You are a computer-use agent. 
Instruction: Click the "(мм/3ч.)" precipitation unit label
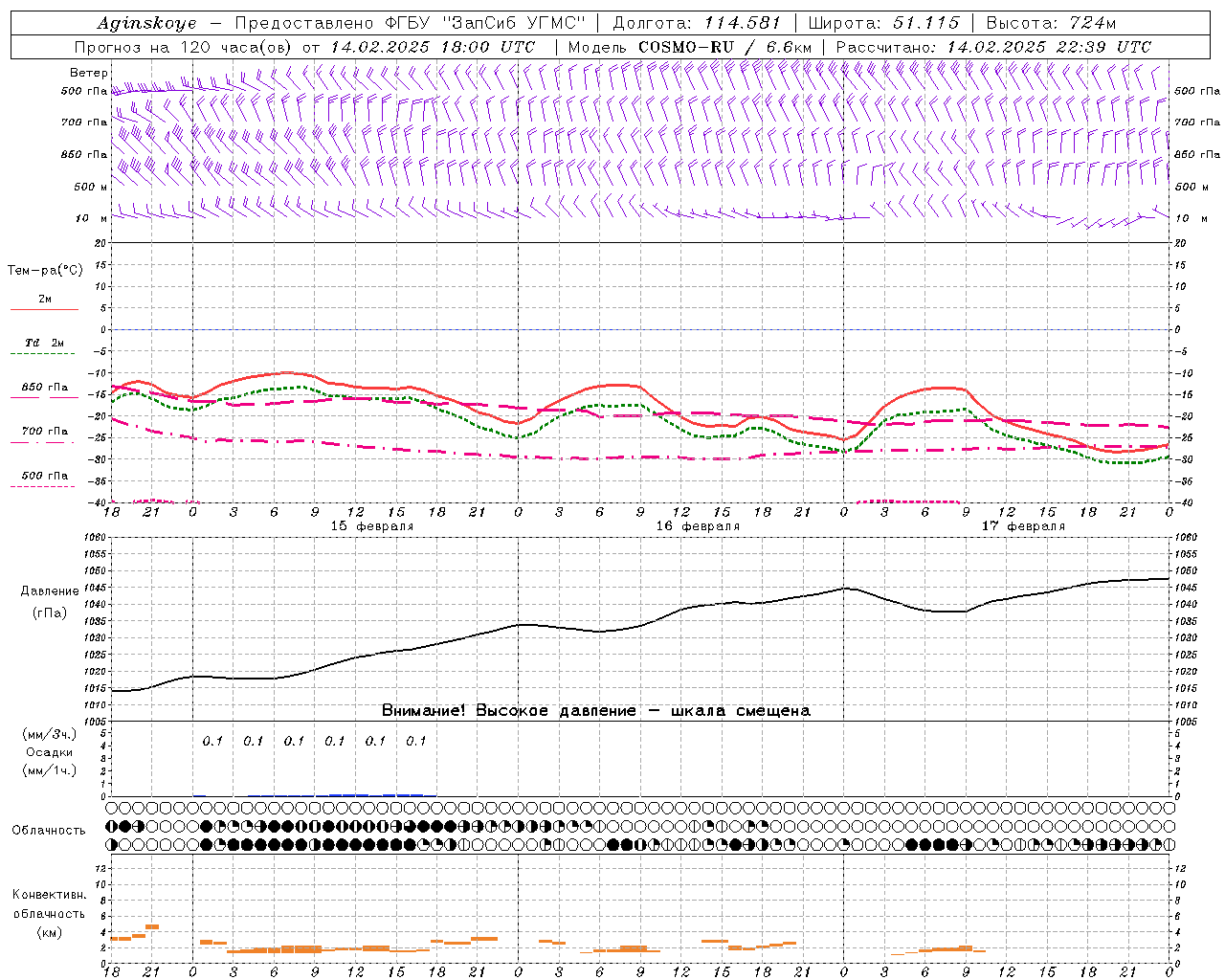point(50,734)
